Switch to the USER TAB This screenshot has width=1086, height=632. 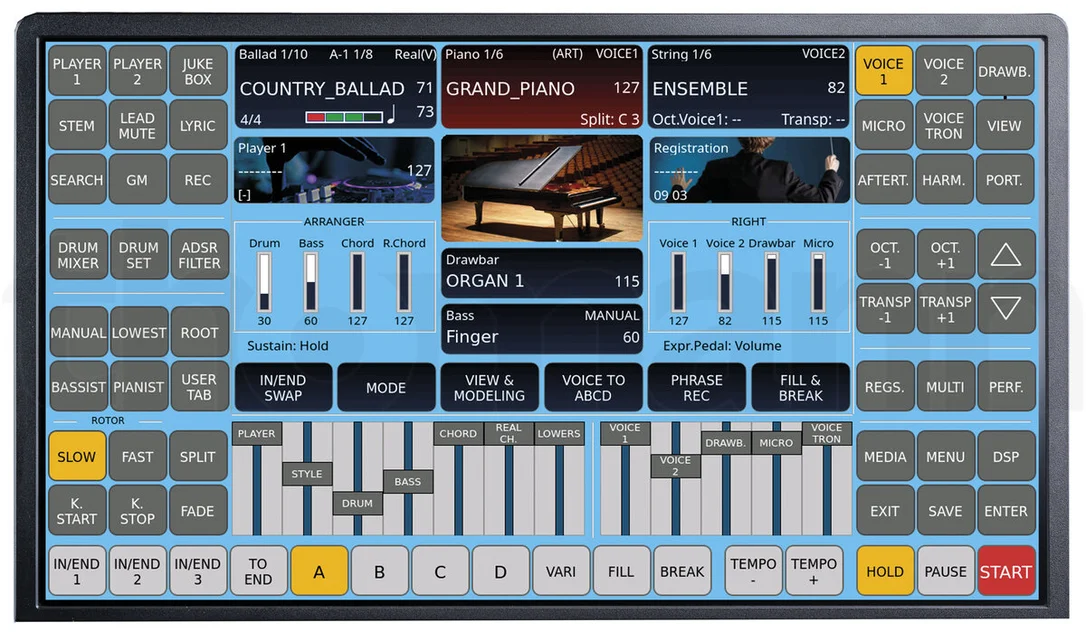199,387
